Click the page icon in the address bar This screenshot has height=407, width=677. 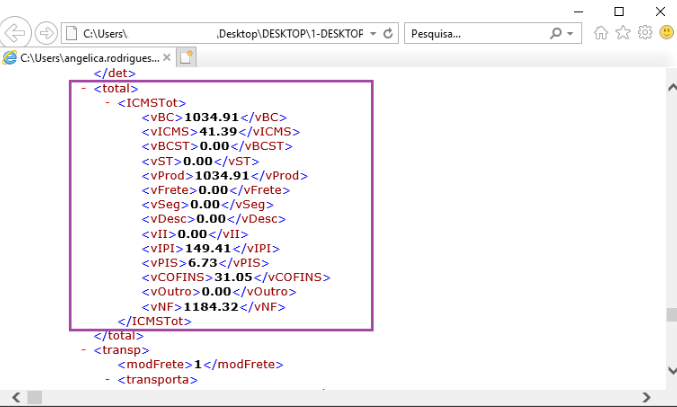pyautogui.click(x=71, y=33)
